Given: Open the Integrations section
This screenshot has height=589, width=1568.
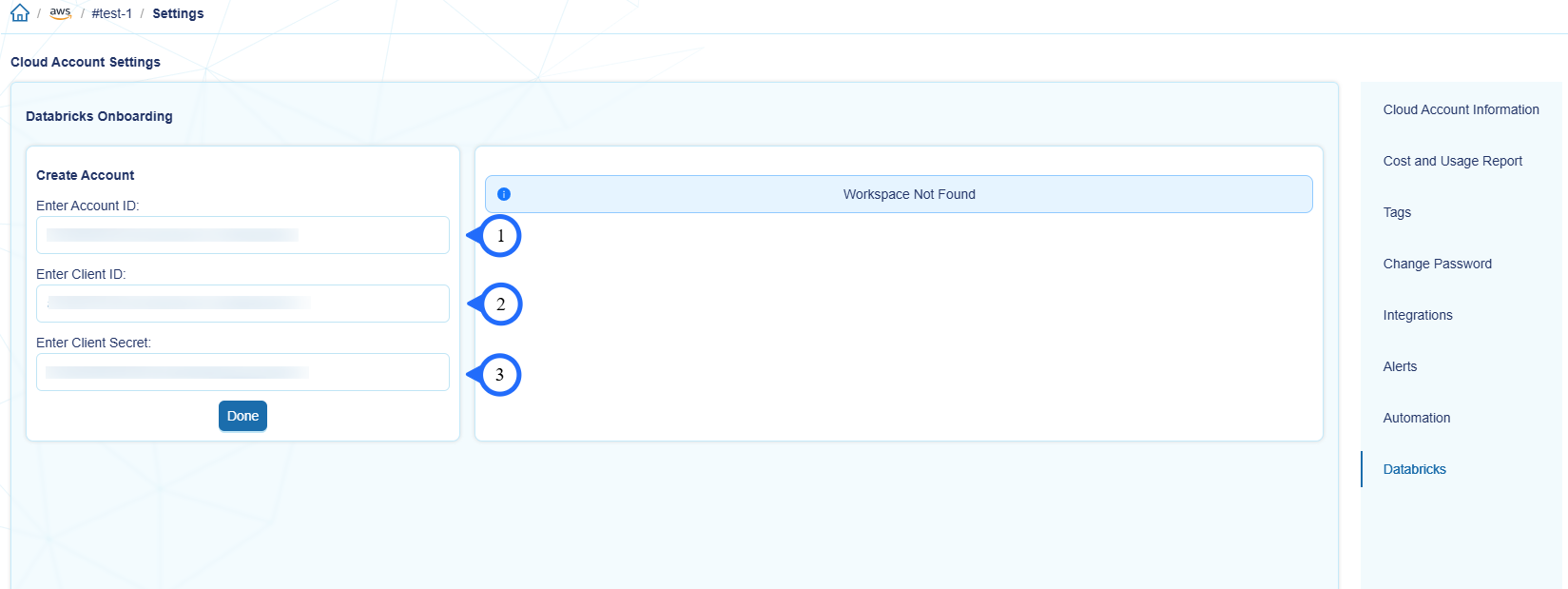Looking at the screenshot, I should [1418, 315].
